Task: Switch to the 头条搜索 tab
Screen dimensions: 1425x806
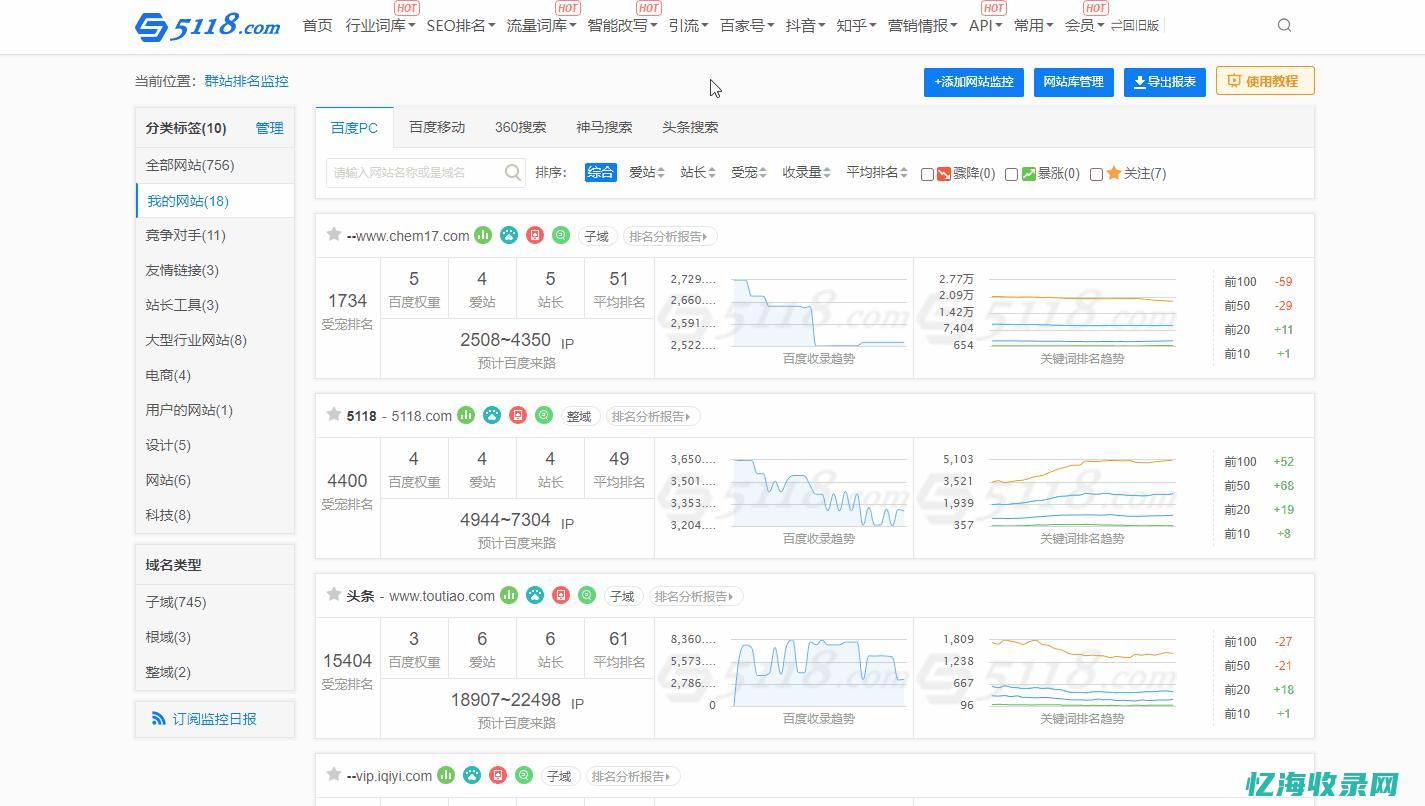Action: pos(690,127)
